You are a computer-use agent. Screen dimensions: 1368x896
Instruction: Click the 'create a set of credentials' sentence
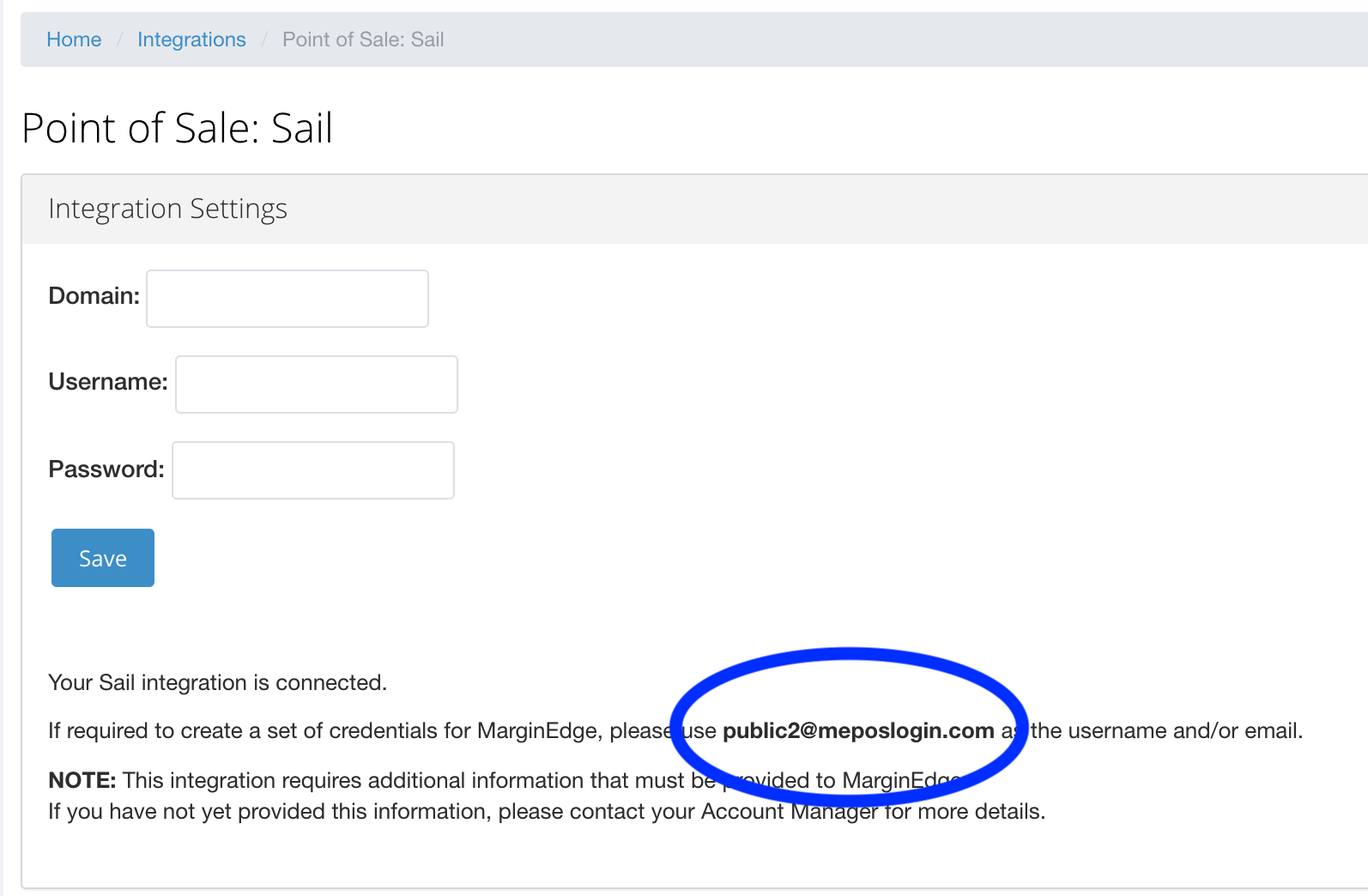coord(675,730)
